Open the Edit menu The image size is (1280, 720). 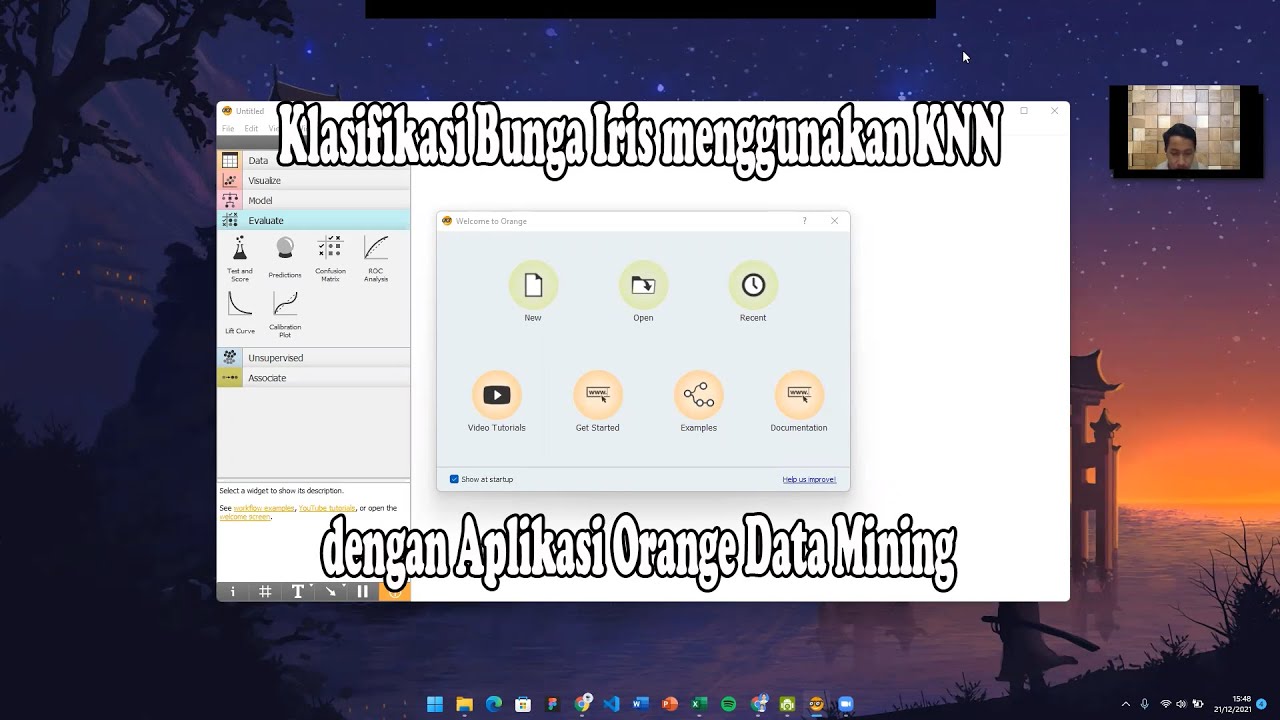(x=251, y=129)
